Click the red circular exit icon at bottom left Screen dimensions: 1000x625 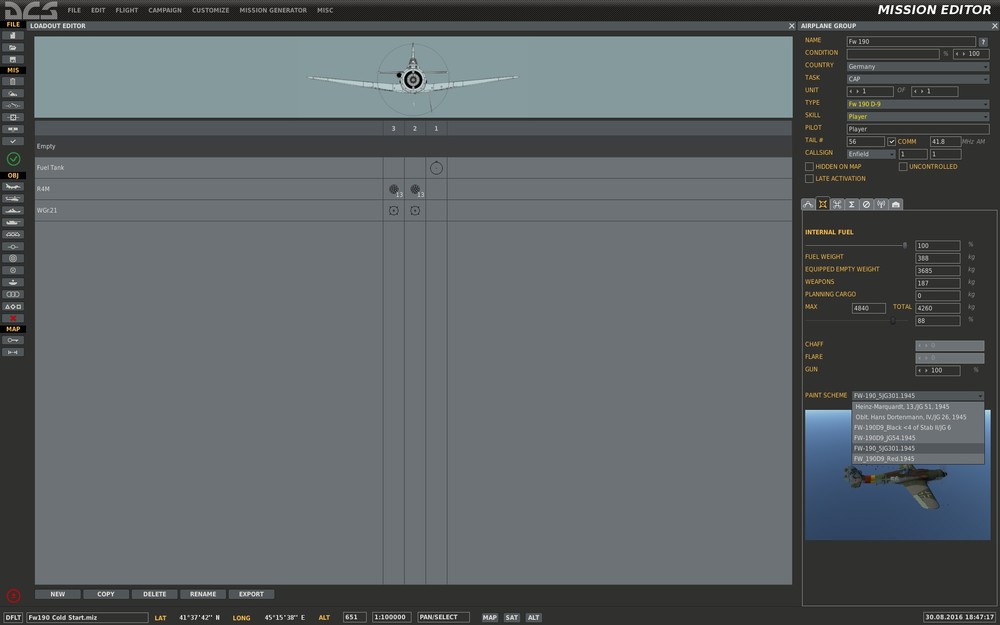pyautogui.click(x=13, y=596)
